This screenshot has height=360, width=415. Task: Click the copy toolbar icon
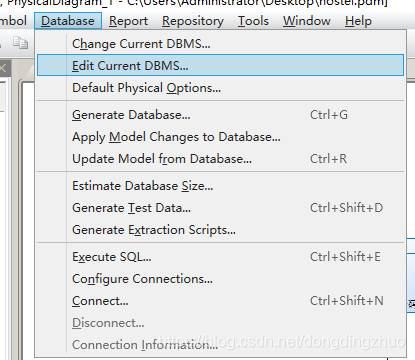click(20, 43)
